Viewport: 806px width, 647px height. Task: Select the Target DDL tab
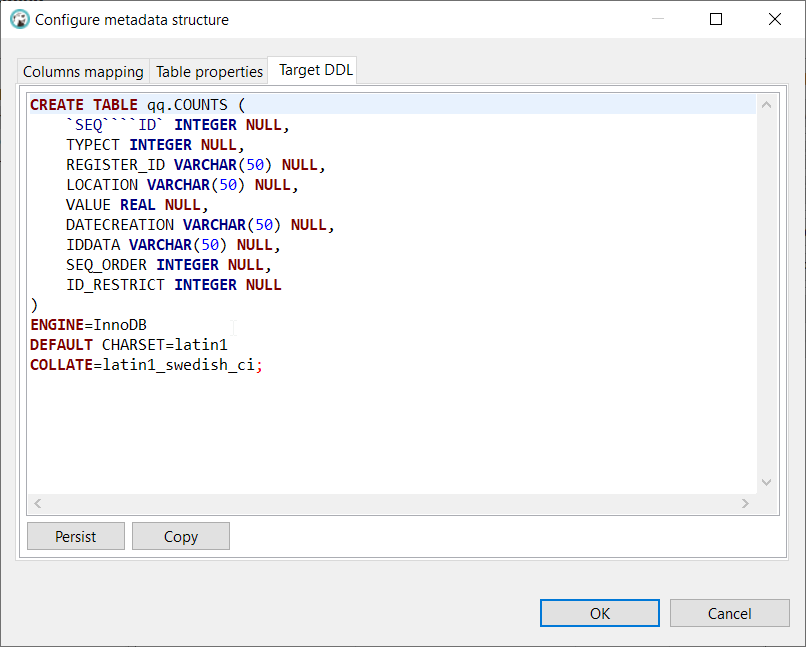pos(311,71)
